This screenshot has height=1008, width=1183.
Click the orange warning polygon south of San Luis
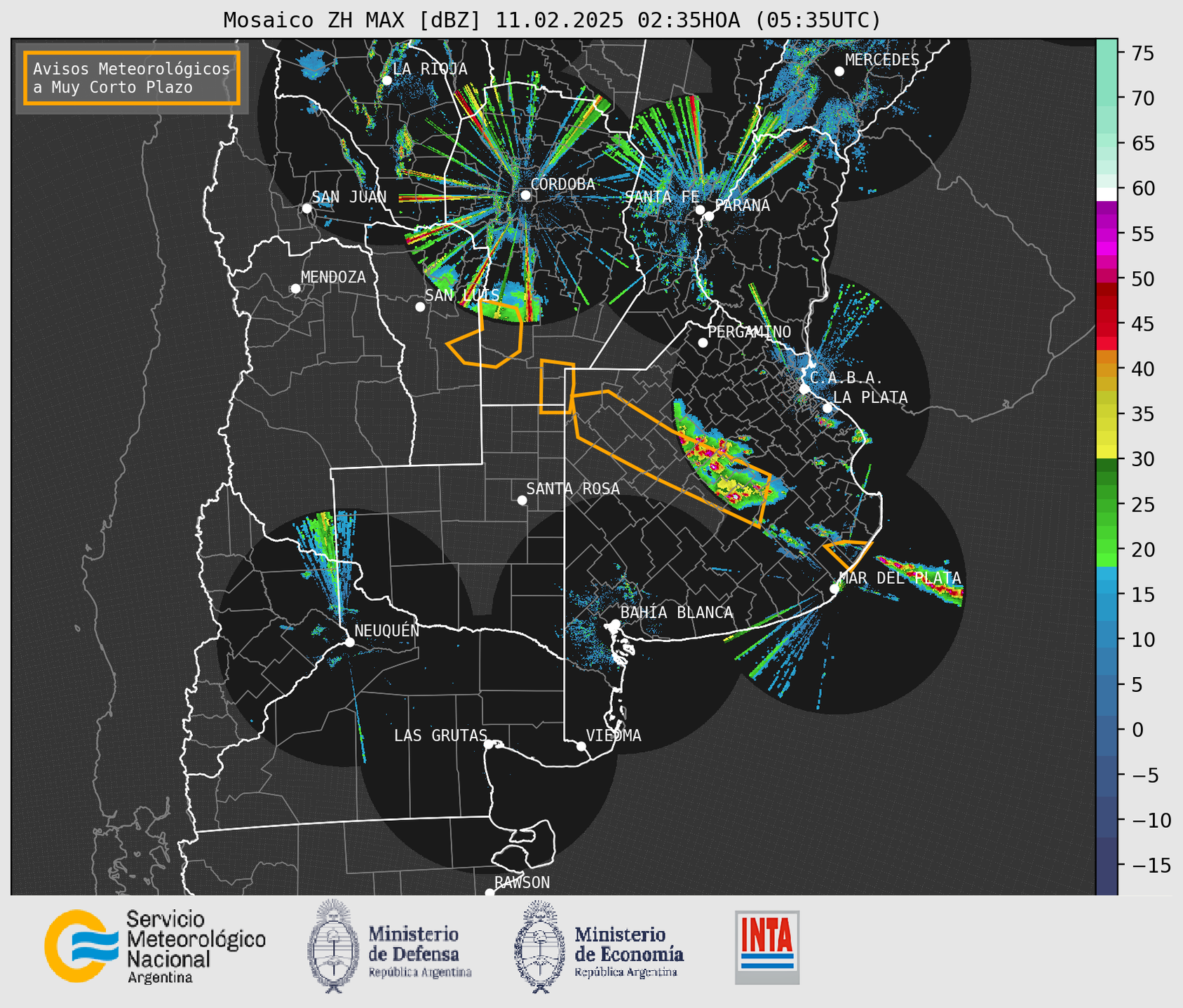click(485, 335)
